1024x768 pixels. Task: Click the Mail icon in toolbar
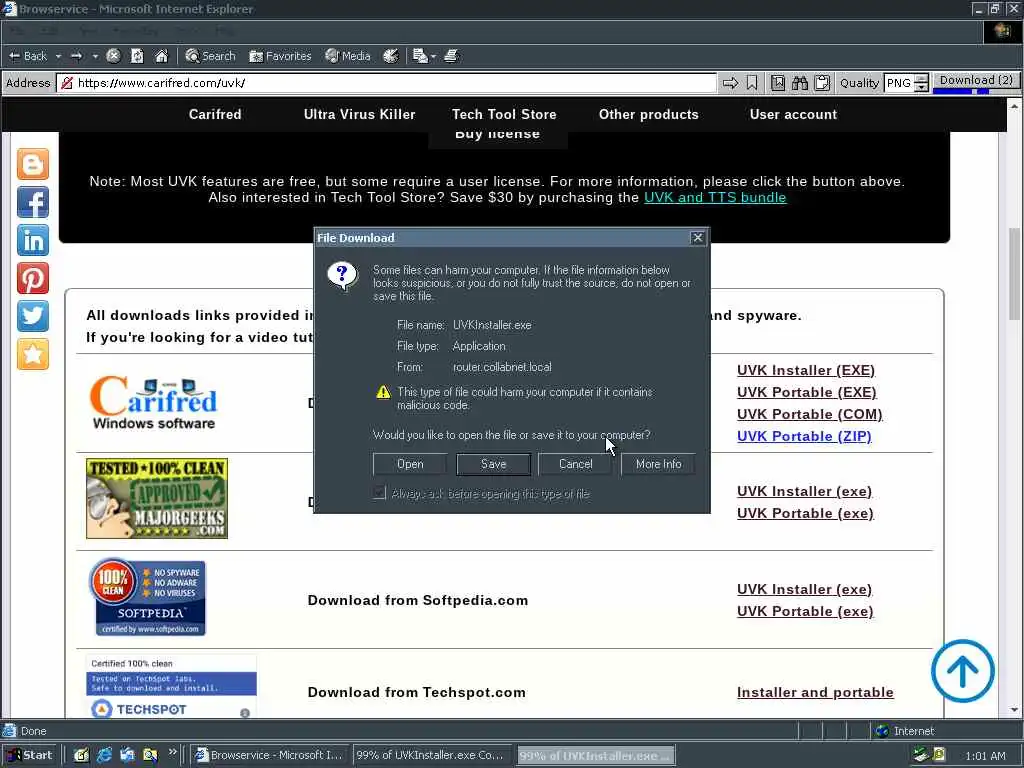(421, 56)
